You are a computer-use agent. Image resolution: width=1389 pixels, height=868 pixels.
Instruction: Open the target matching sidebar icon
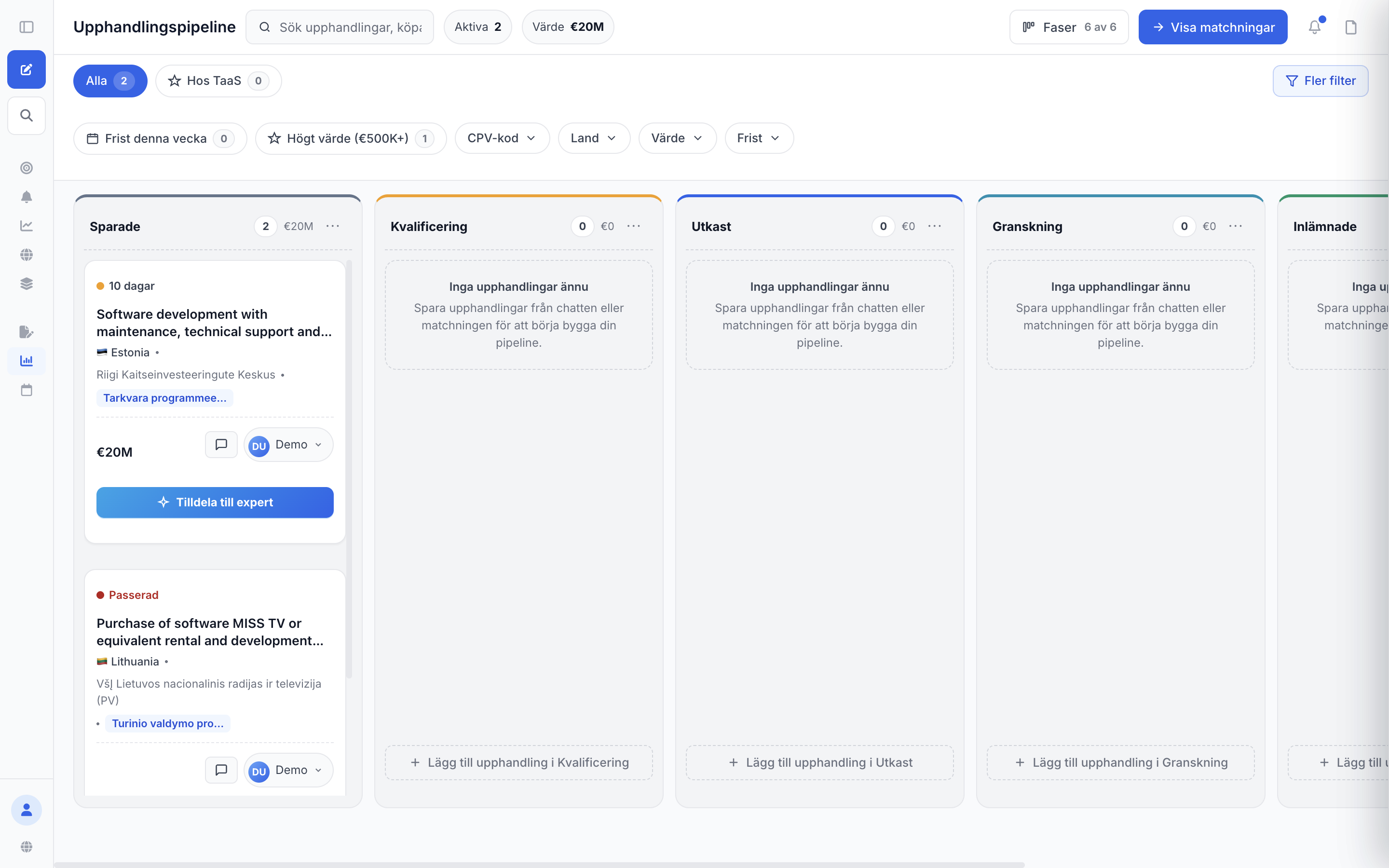27,168
